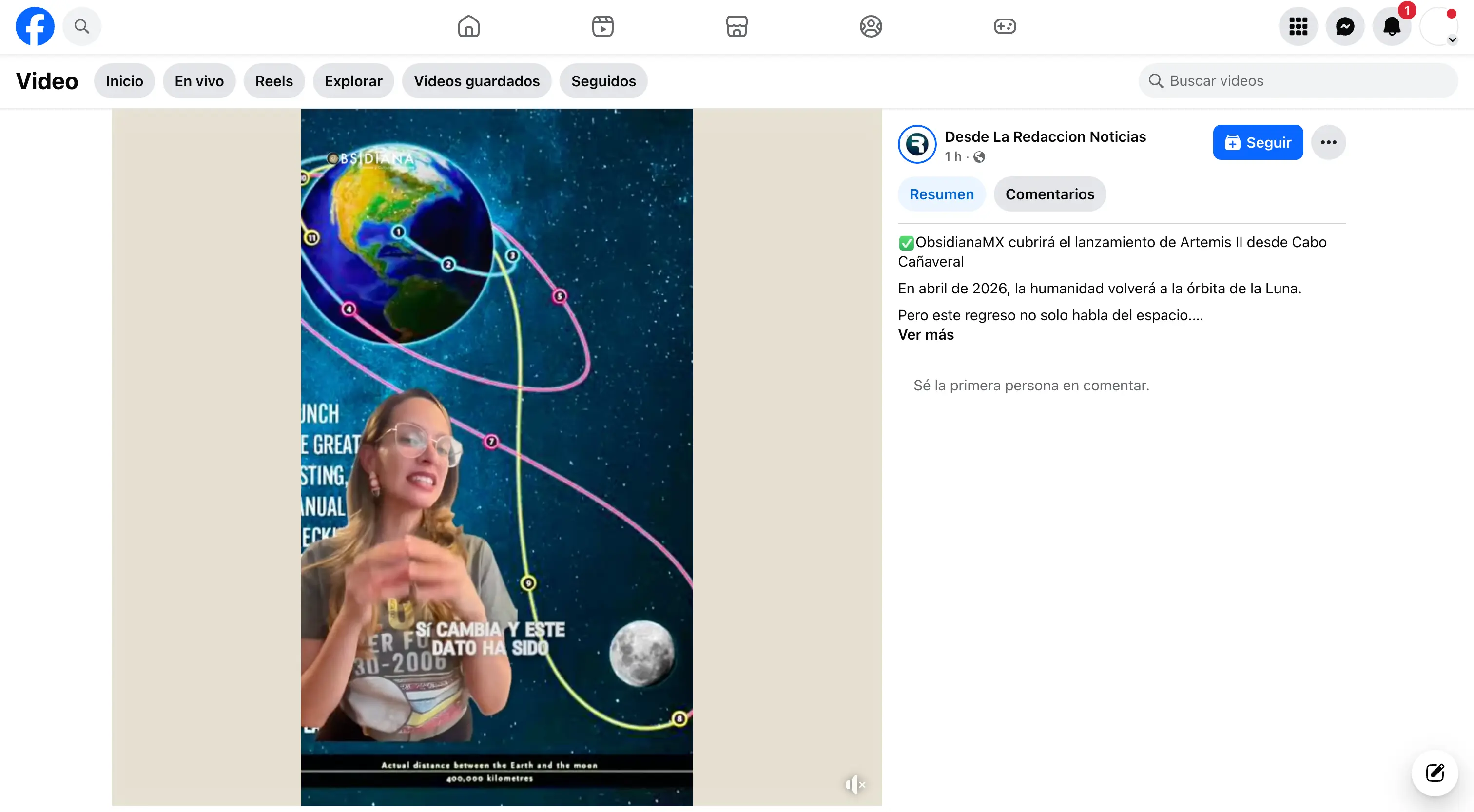
Task: Expand description with Ver más
Action: point(925,335)
